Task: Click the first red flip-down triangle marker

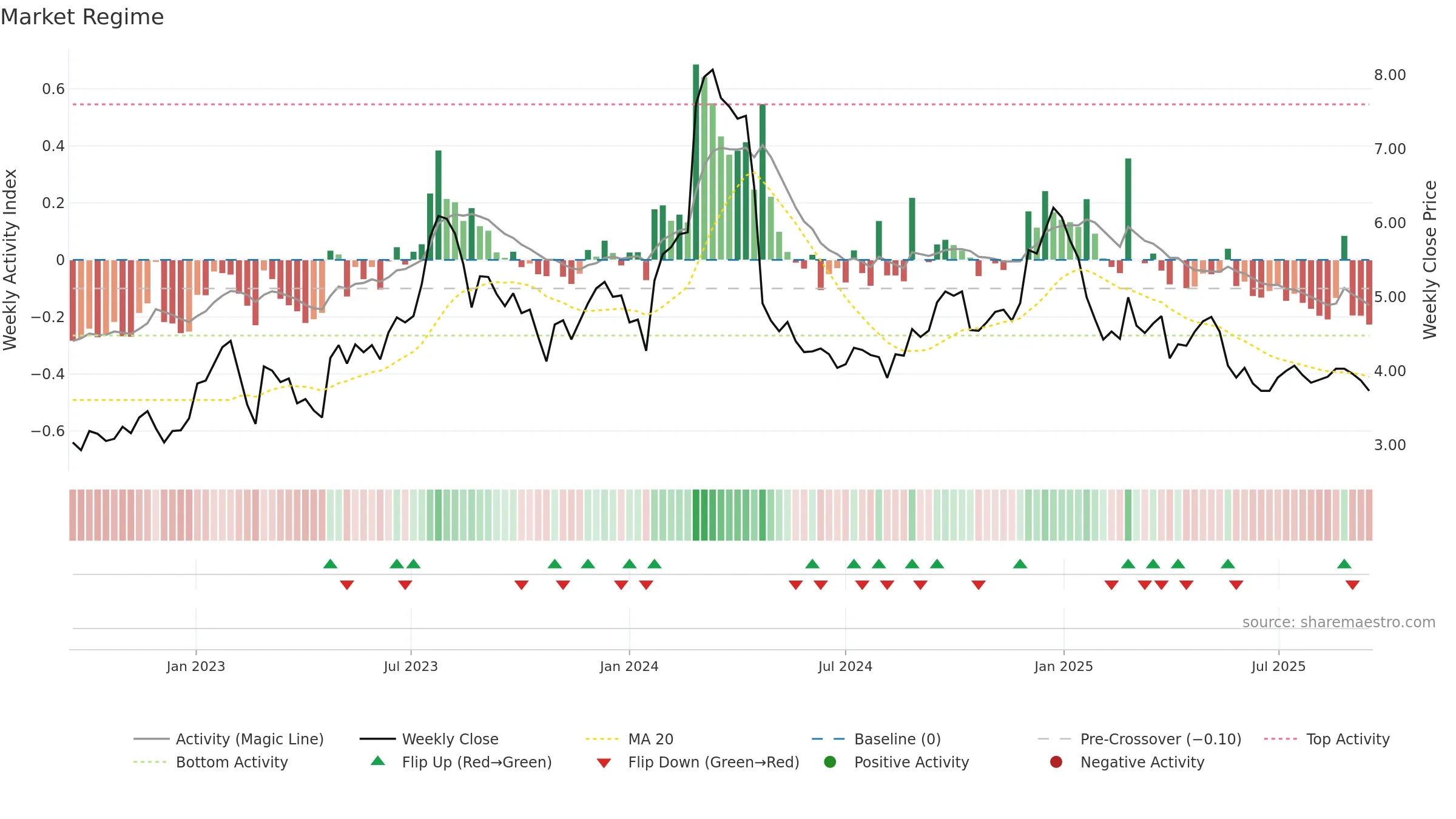Action: click(x=347, y=585)
